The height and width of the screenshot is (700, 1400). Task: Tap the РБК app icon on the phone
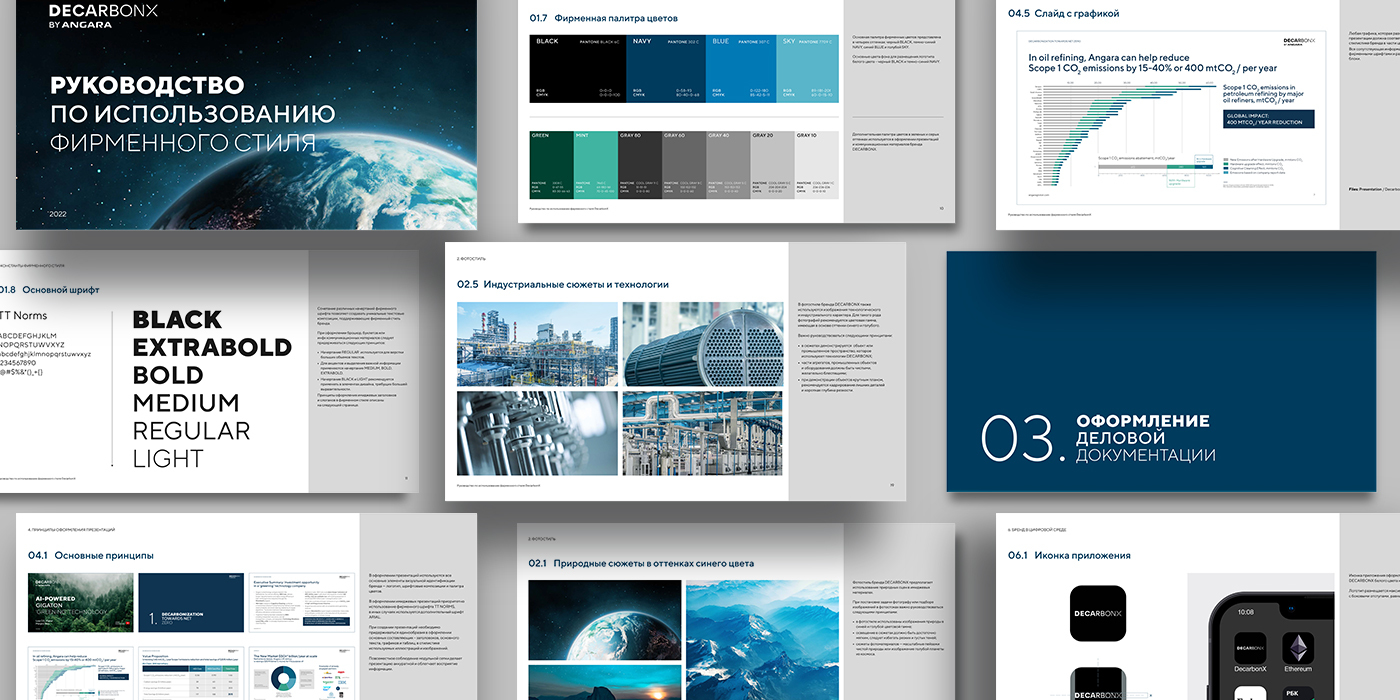click(x=1298, y=692)
